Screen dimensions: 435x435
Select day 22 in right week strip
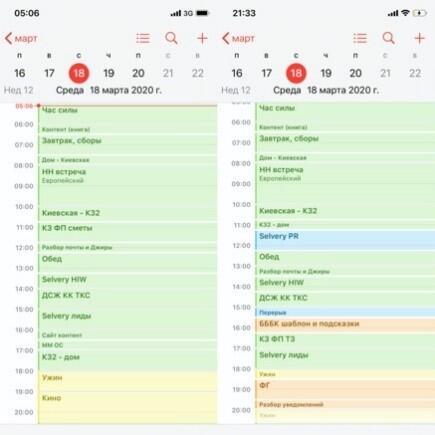pyautogui.click(x=415, y=73)
